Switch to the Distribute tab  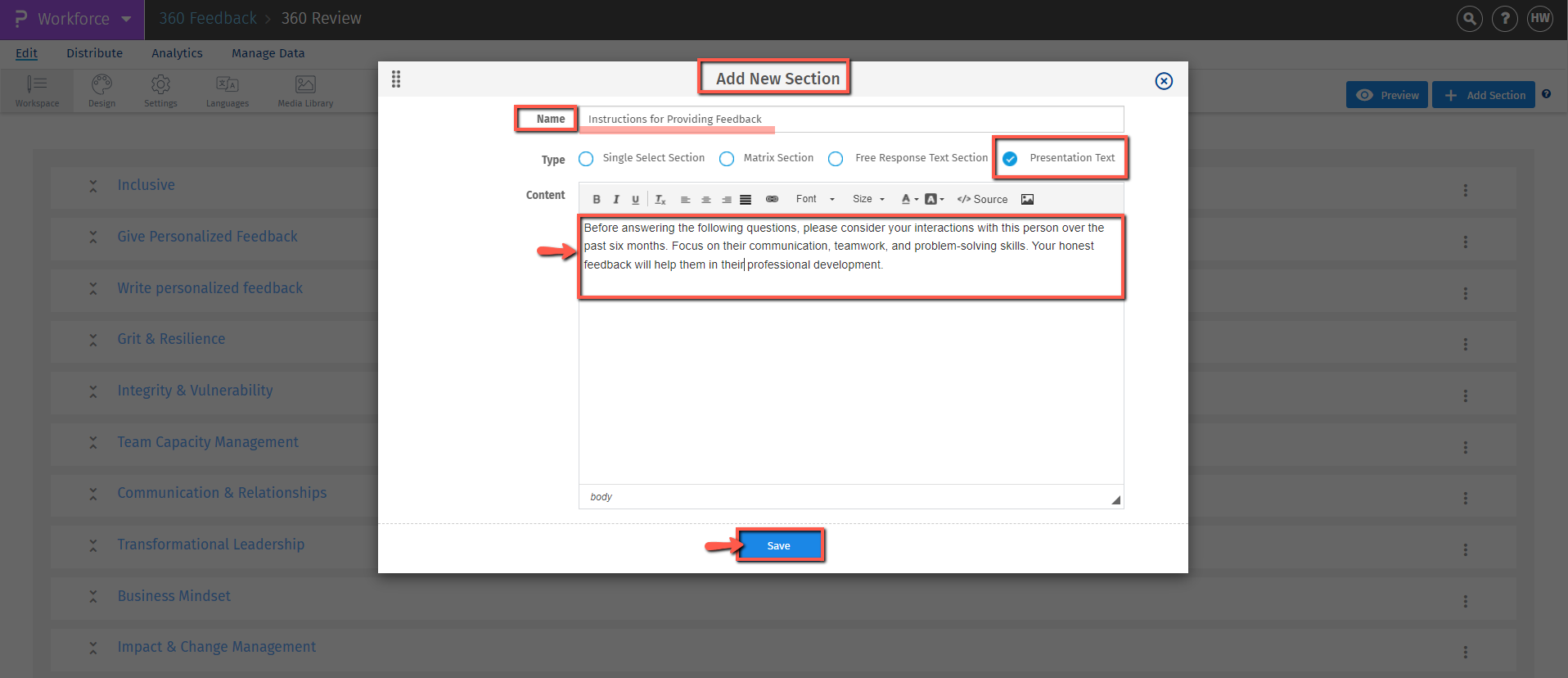(x=94, y=53)
